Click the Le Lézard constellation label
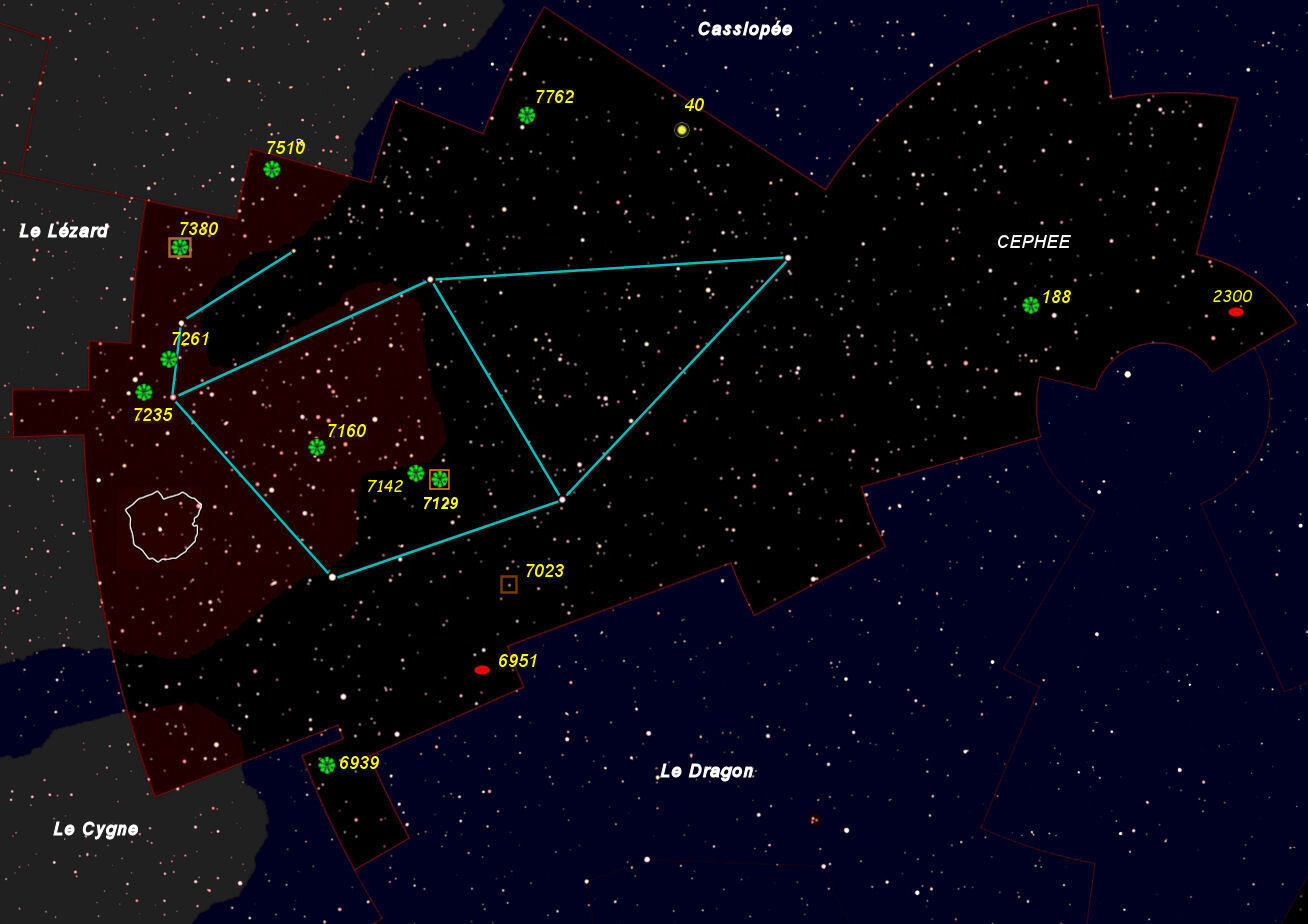The width and height of the screenshot is (1308, 924). [64, 231]
